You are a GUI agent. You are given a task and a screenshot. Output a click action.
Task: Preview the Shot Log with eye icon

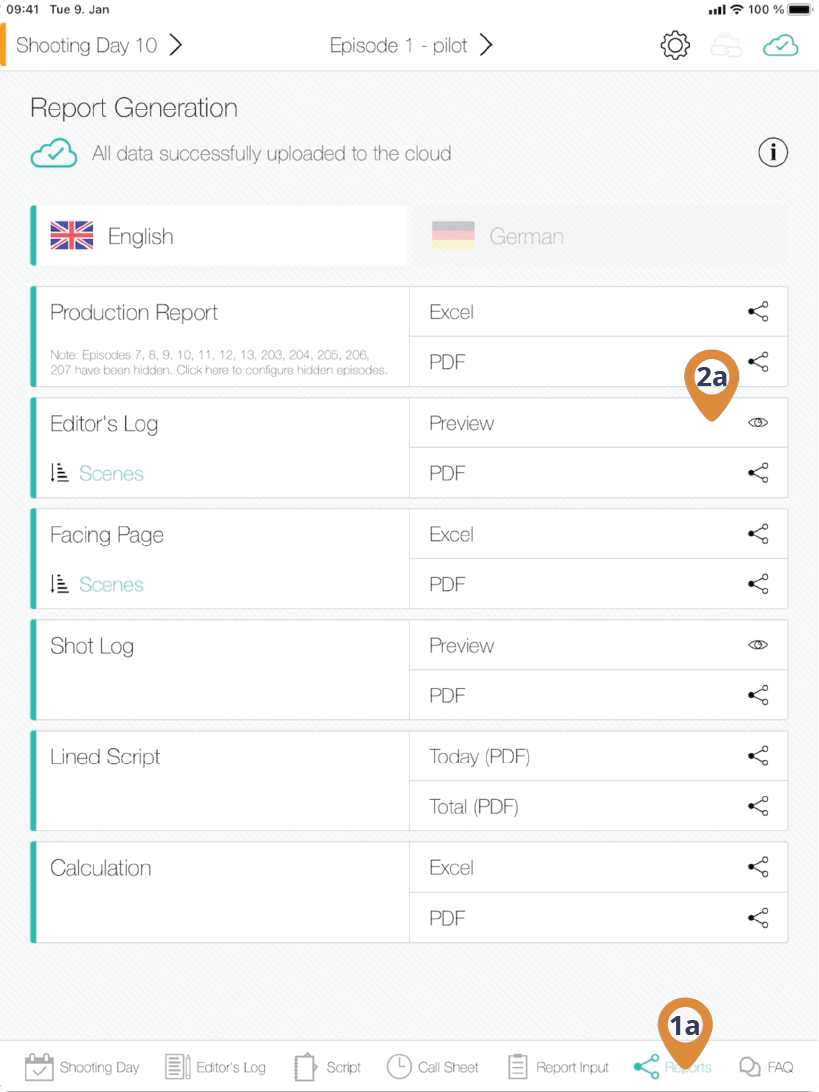758,645
